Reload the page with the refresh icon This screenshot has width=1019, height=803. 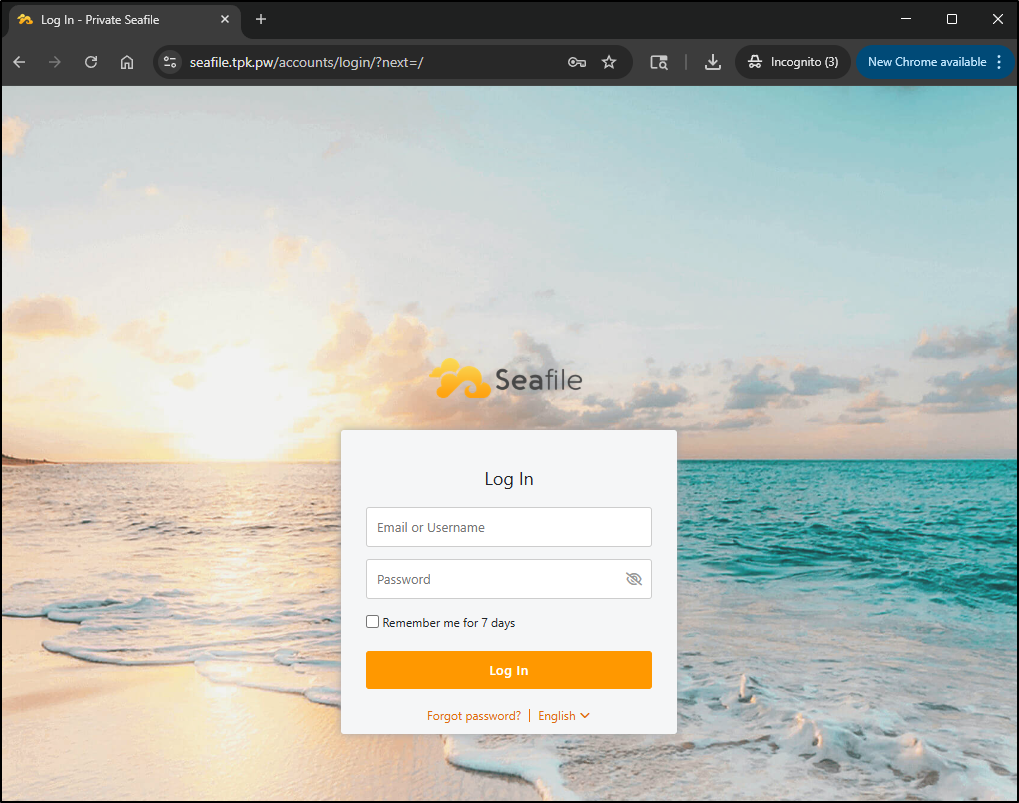tap(91, 62)
